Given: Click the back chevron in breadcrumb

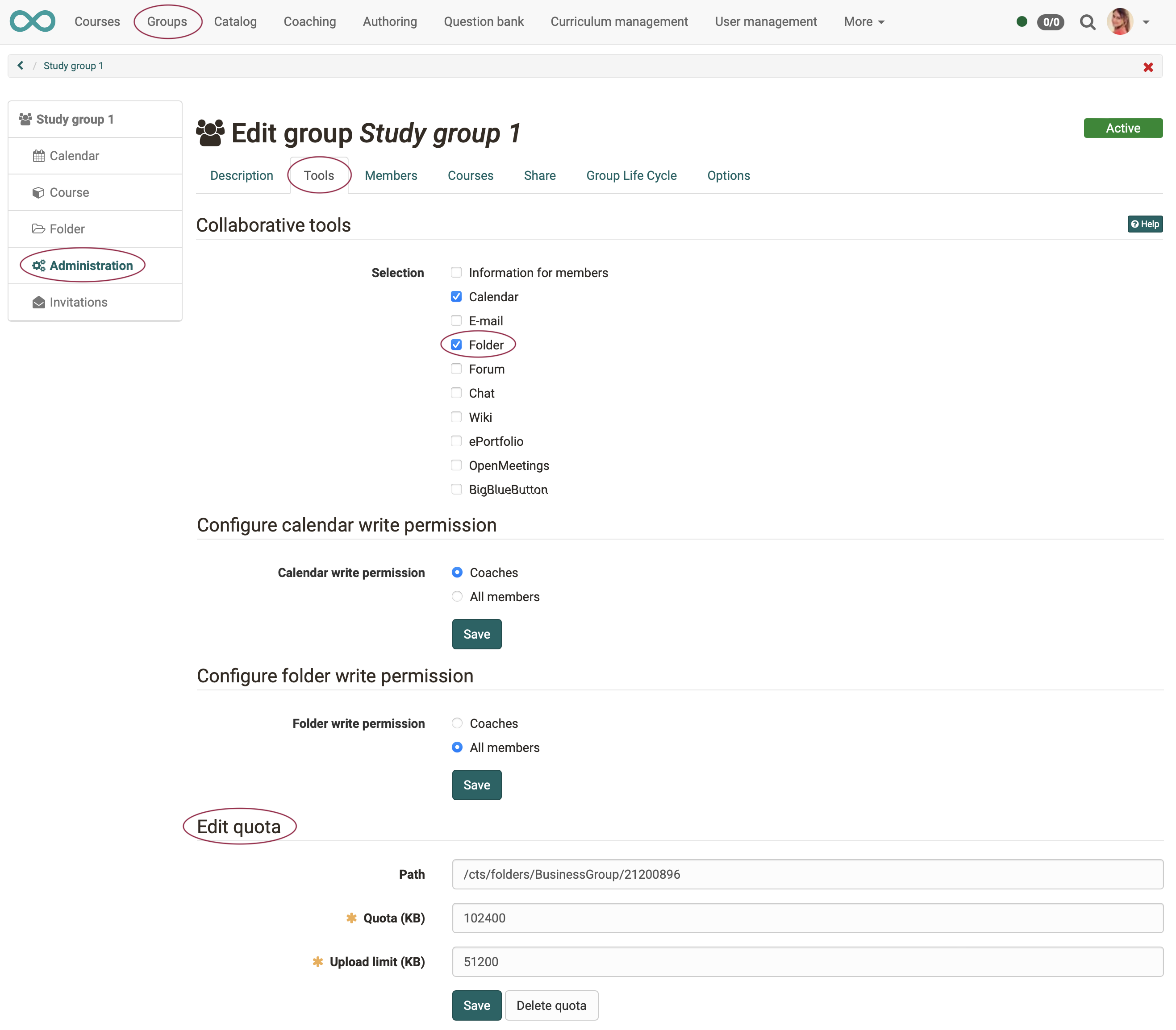Looking at the screenshot, I should pos(21,65).
